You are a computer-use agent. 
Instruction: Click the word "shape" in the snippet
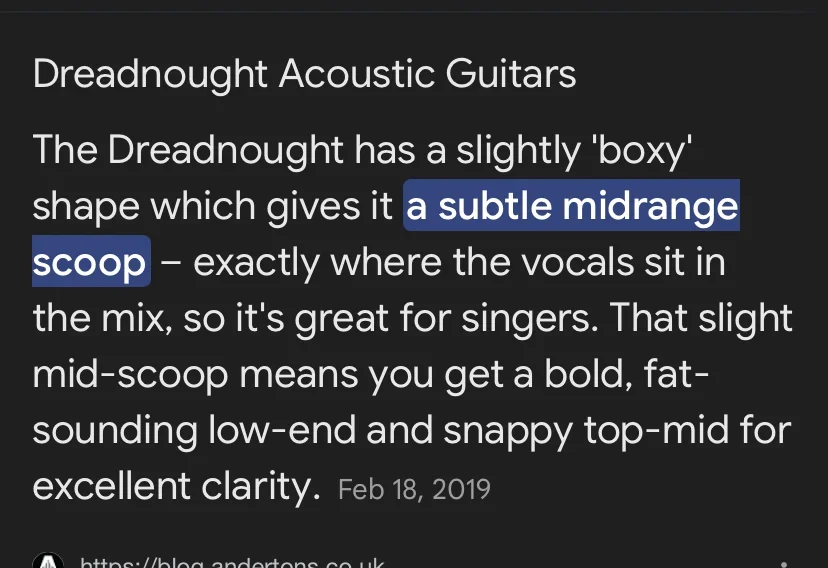point(86,206)
